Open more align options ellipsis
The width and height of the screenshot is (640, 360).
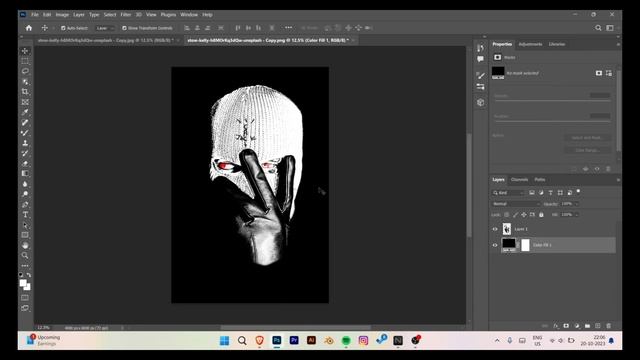(289, 28)
